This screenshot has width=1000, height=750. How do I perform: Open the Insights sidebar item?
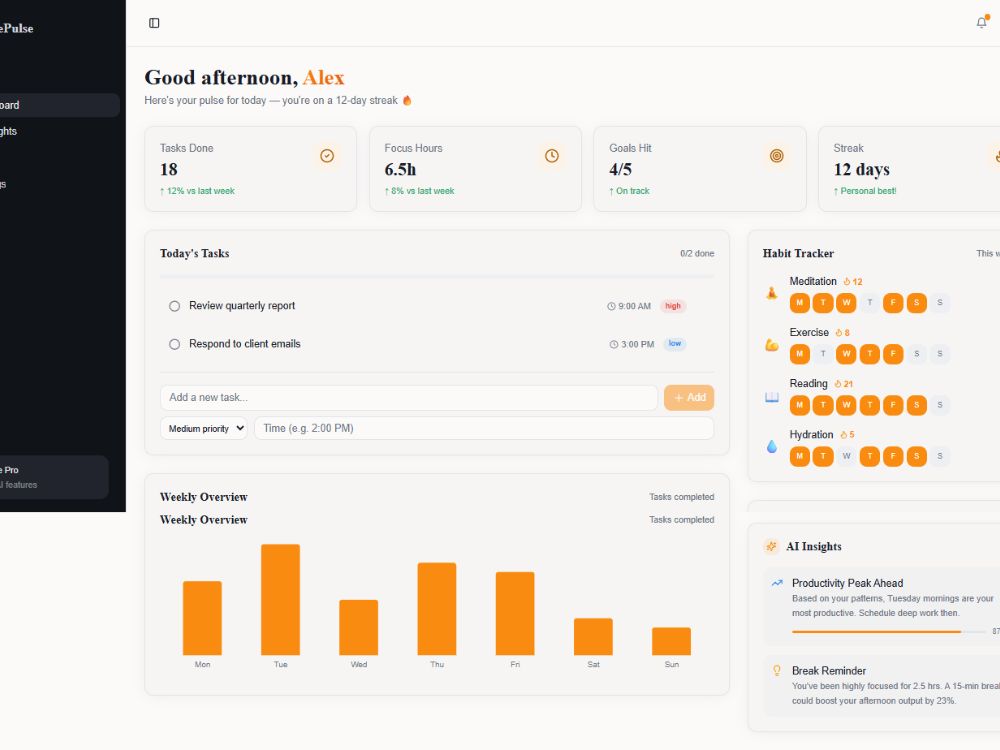(x=59, y=131)
